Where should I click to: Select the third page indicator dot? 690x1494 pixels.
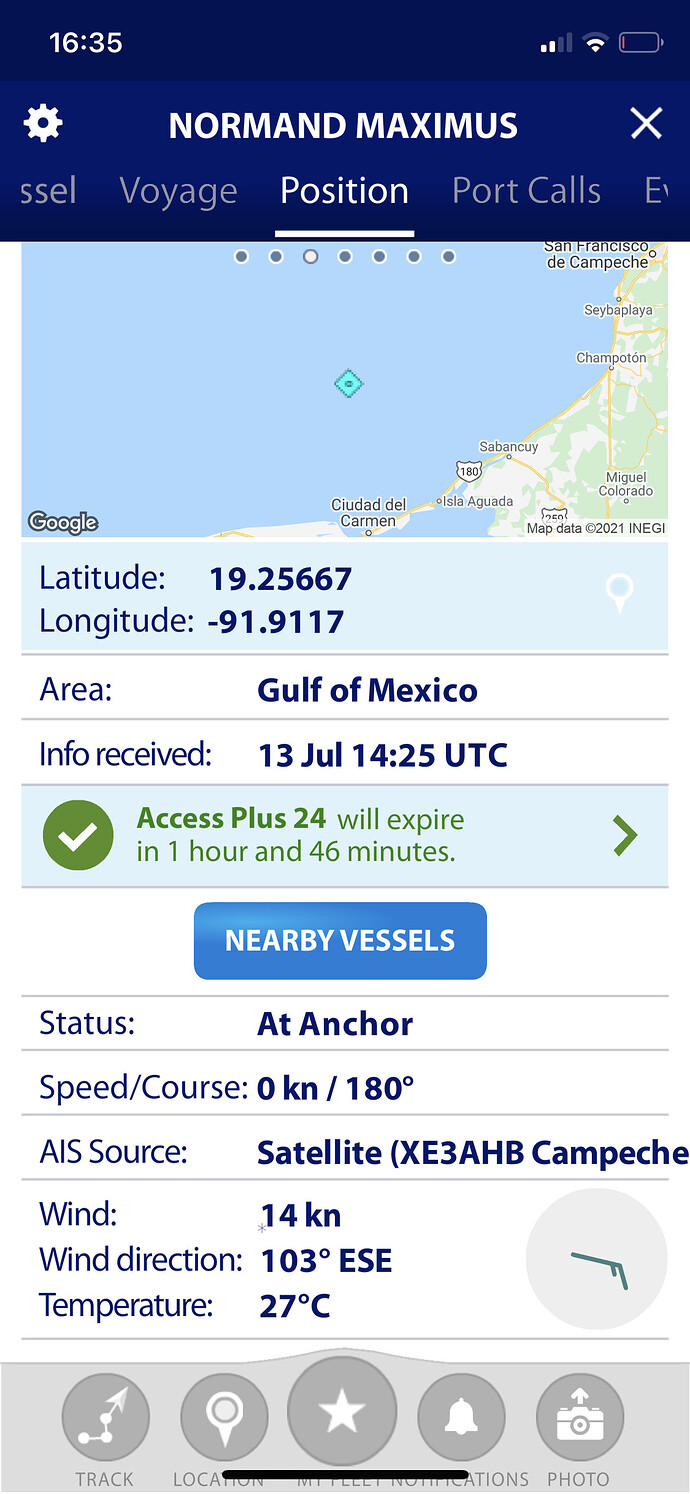[310, 257]
